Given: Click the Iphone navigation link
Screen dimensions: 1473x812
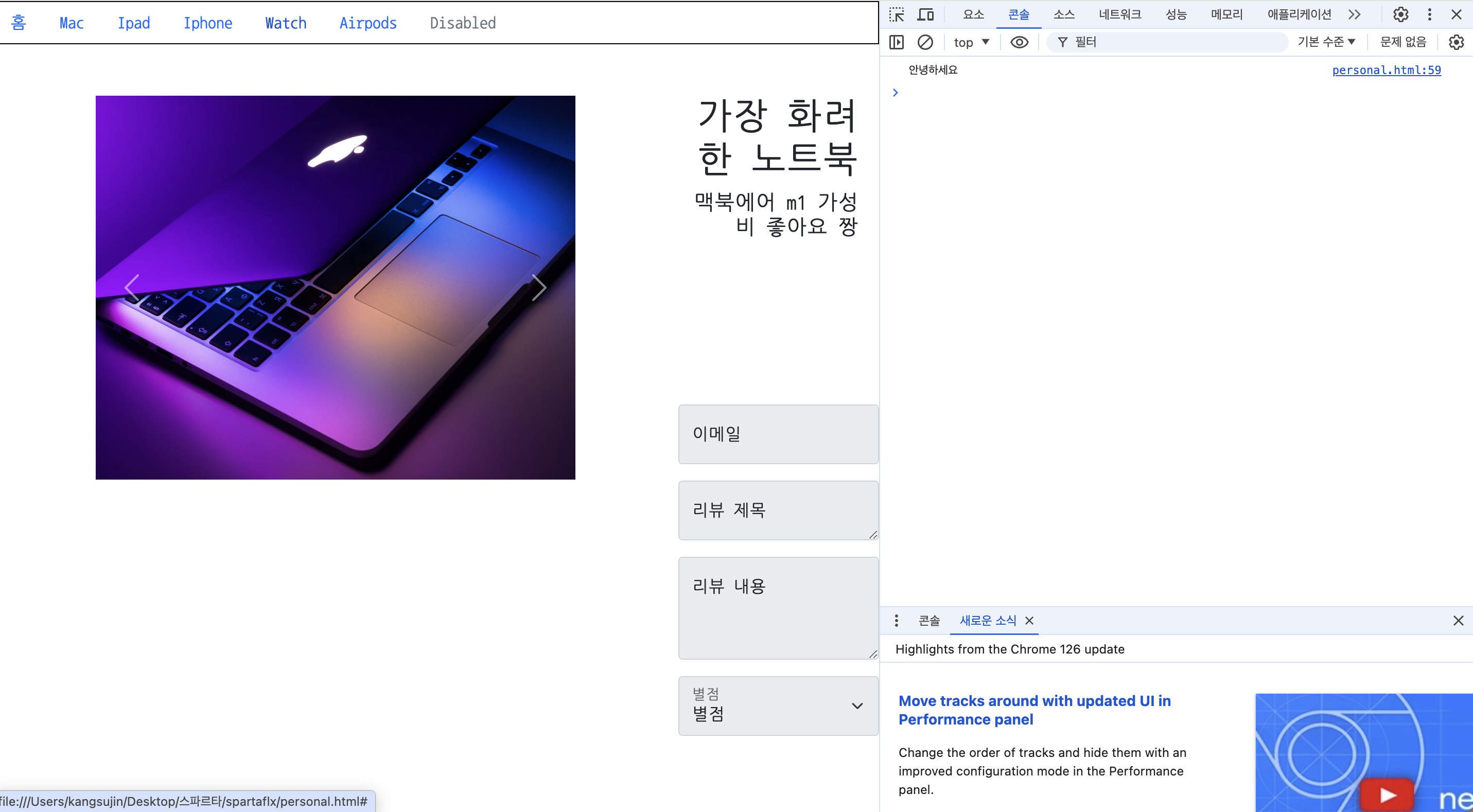Looking at the screenshot, I should [x=207, y=23].
